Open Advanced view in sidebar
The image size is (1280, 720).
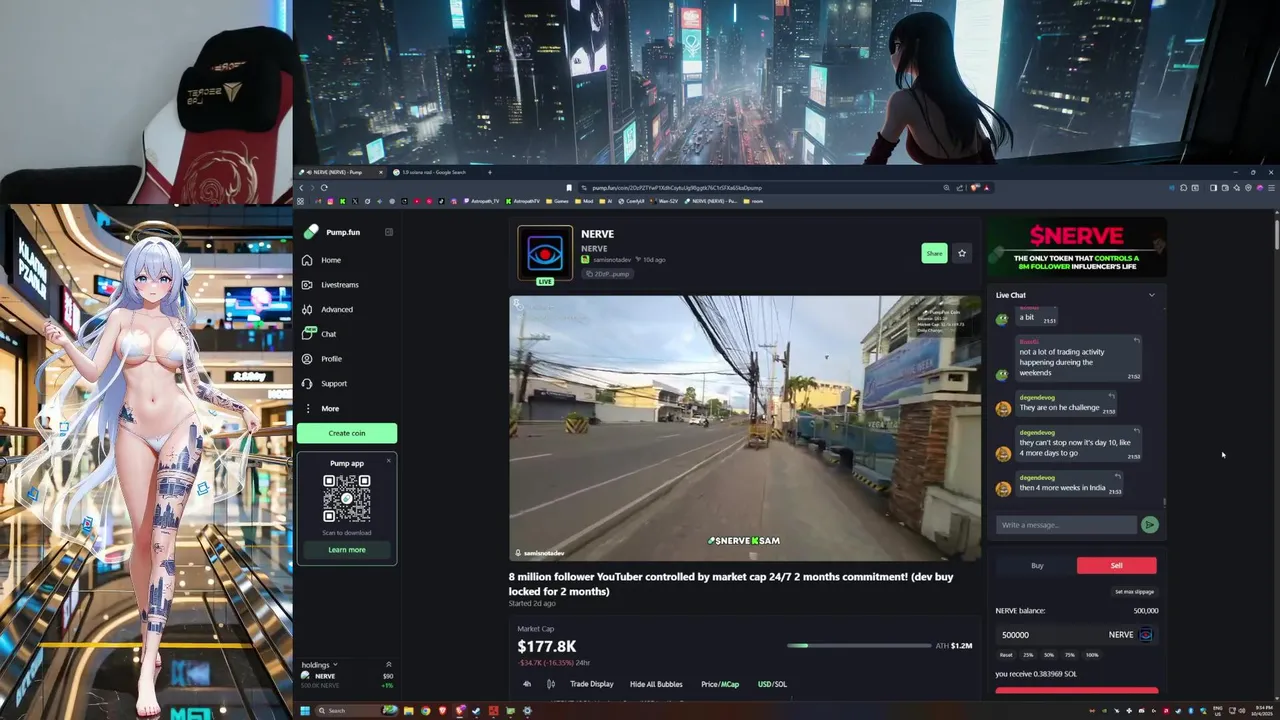coord(336,309)
